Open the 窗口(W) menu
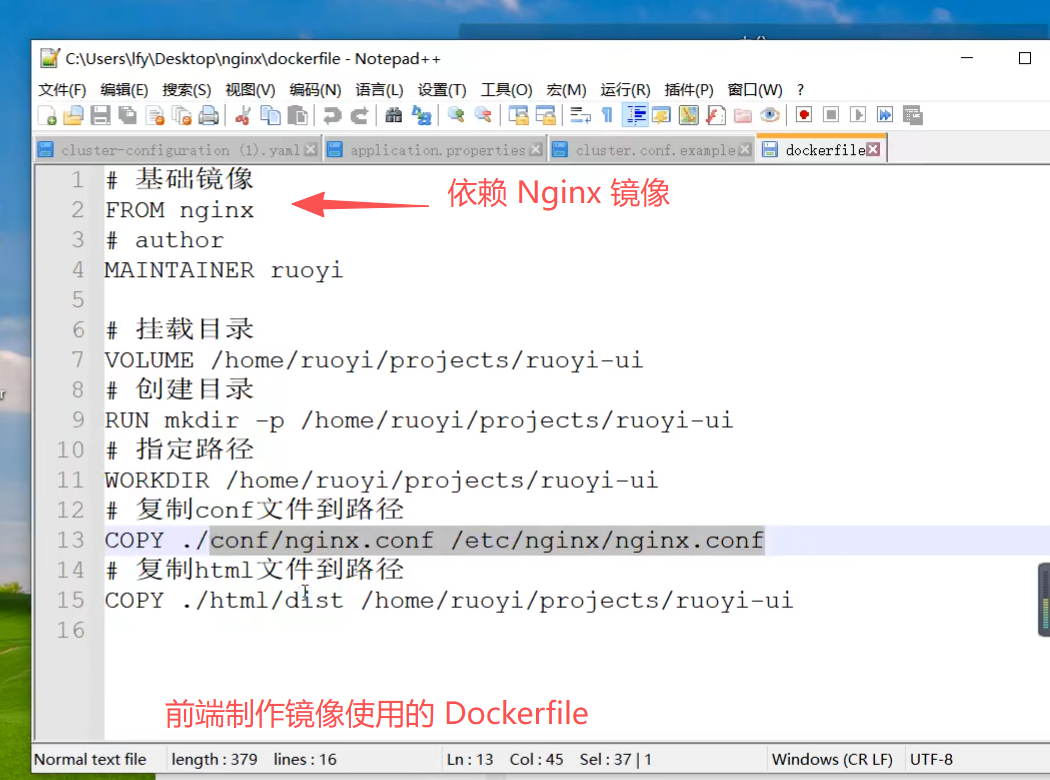The width and height of the screenshot is (1050, 780). [755, 90]
